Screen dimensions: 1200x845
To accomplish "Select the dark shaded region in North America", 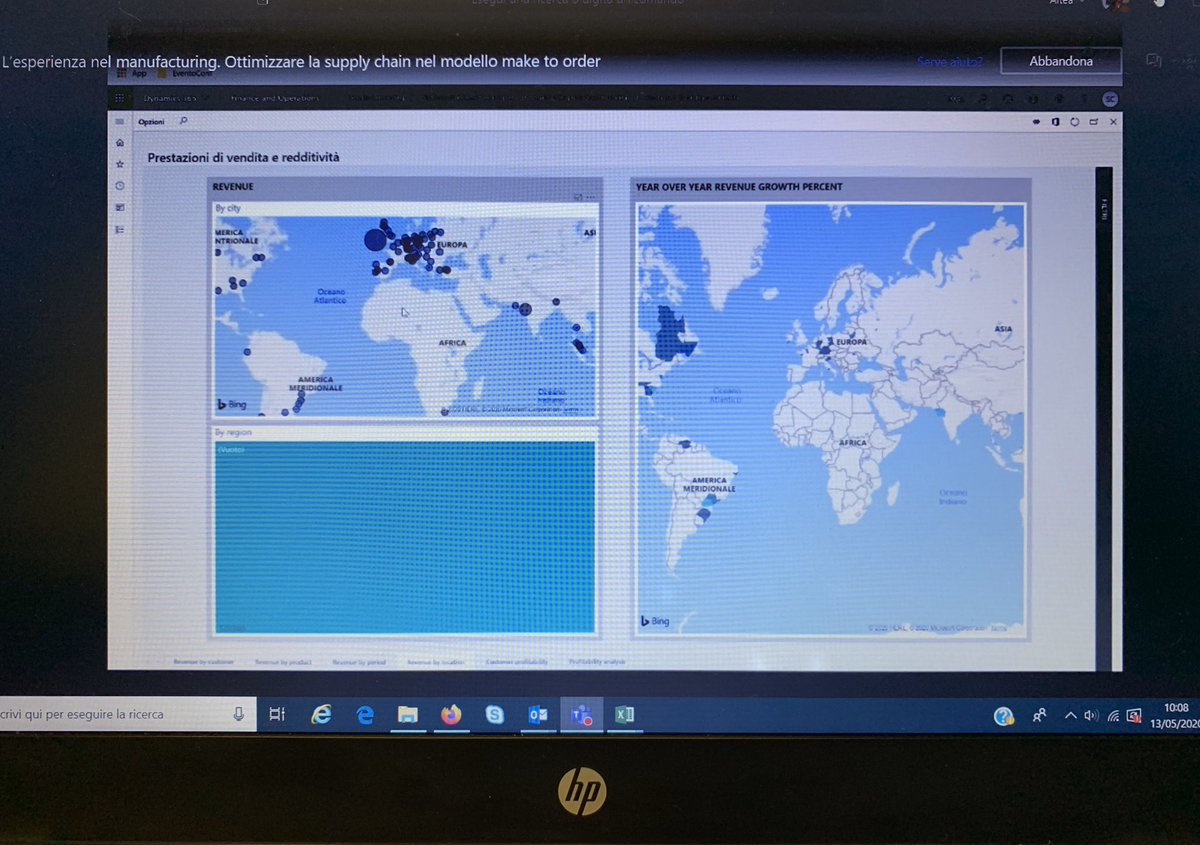I will point(673,334).
